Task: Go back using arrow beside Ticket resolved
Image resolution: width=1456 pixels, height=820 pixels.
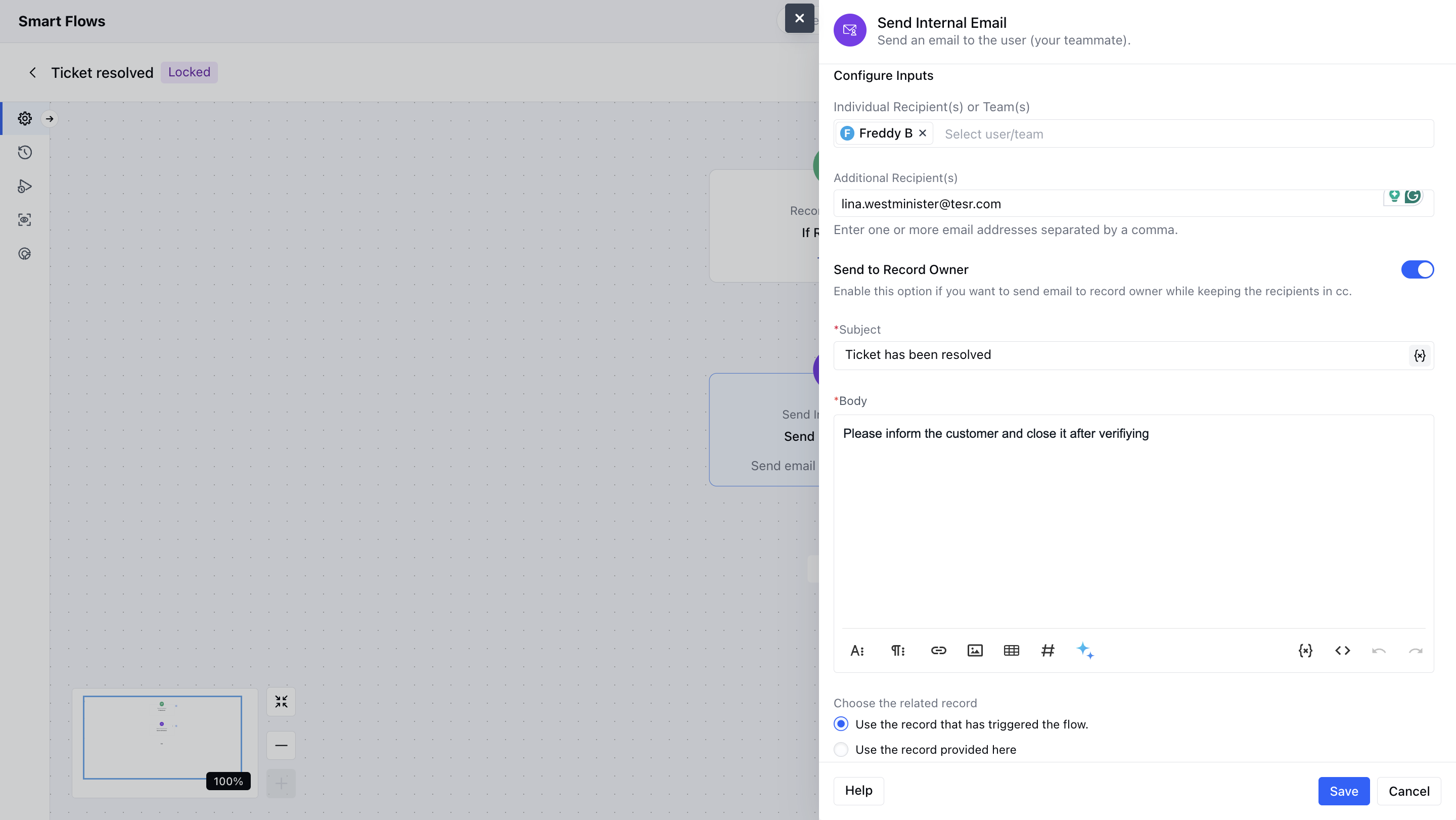Action: 33,72
